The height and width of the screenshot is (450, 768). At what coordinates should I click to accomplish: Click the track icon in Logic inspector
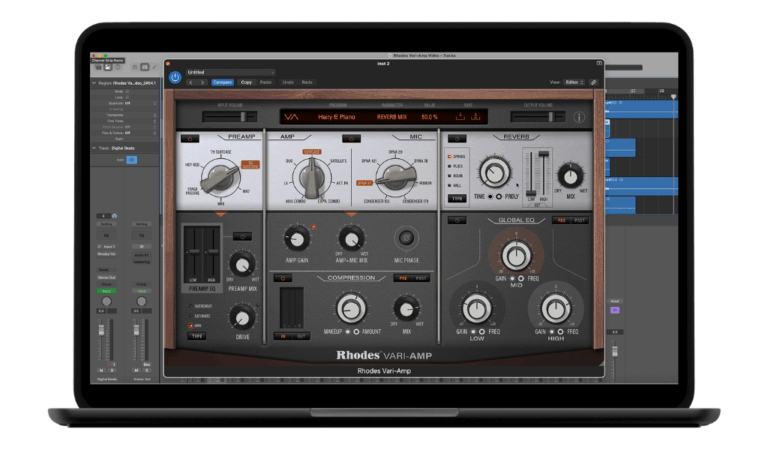(x=132, y=160)
